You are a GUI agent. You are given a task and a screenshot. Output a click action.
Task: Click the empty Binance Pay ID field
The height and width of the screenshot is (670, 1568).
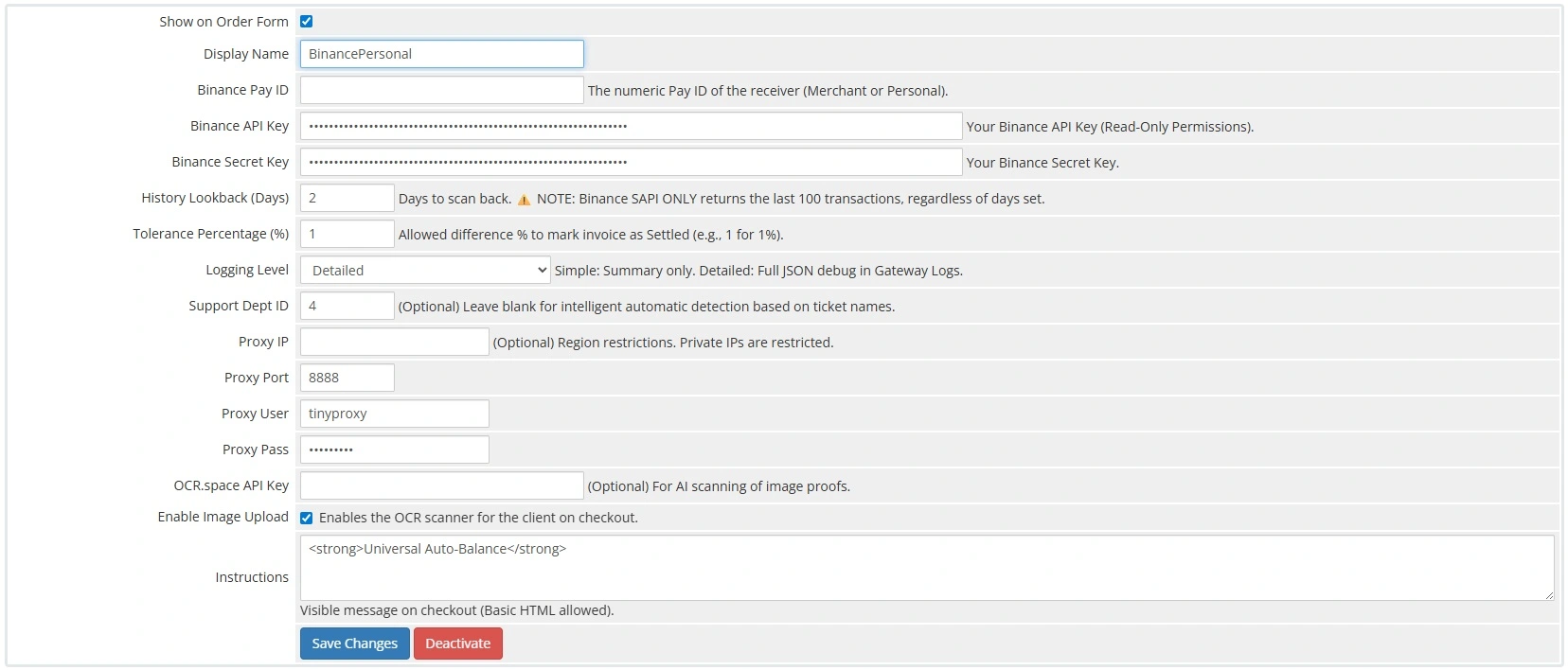tap(440, 90)
